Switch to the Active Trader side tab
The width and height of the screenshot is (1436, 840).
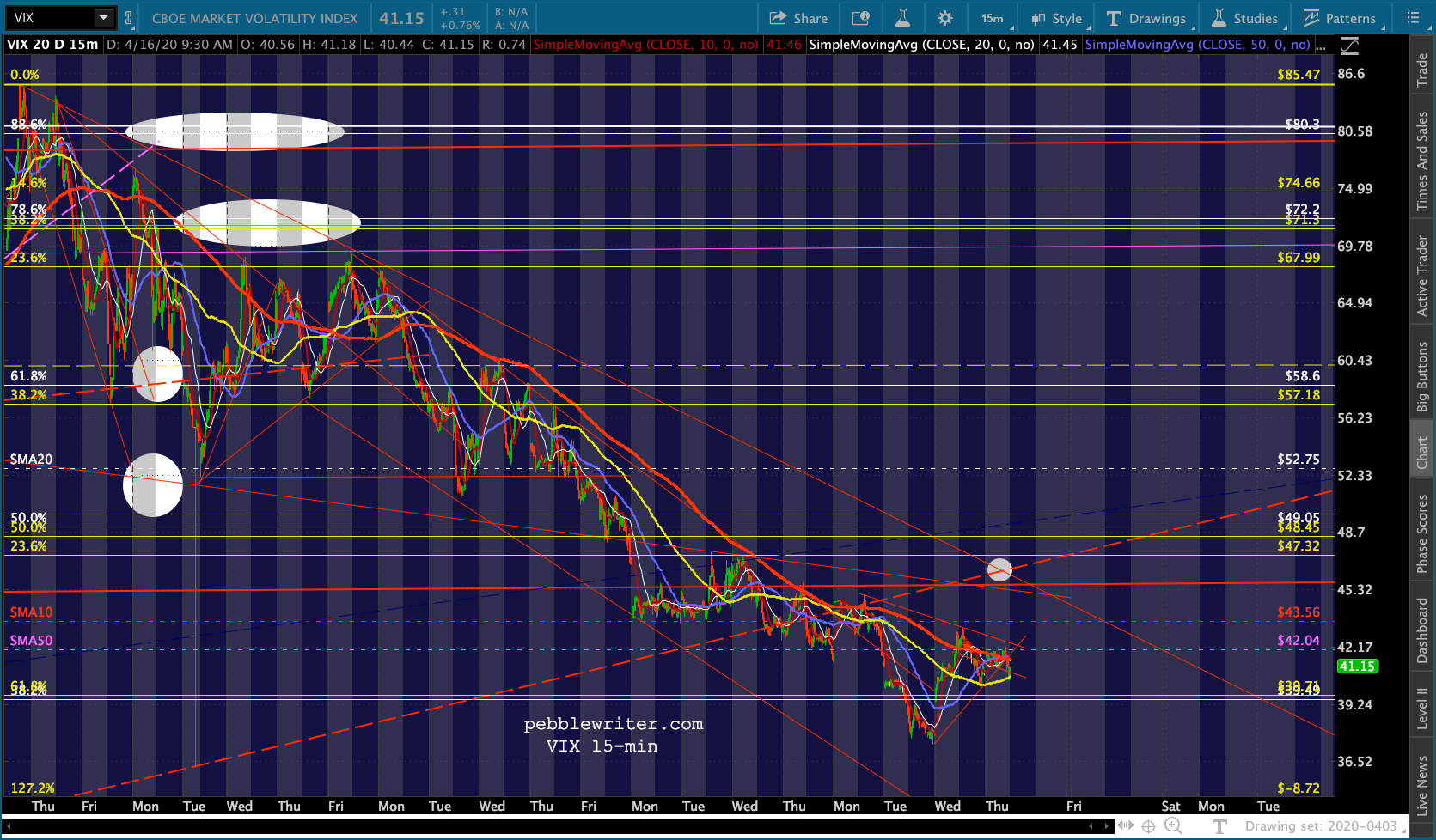[x=1422, y=277]
